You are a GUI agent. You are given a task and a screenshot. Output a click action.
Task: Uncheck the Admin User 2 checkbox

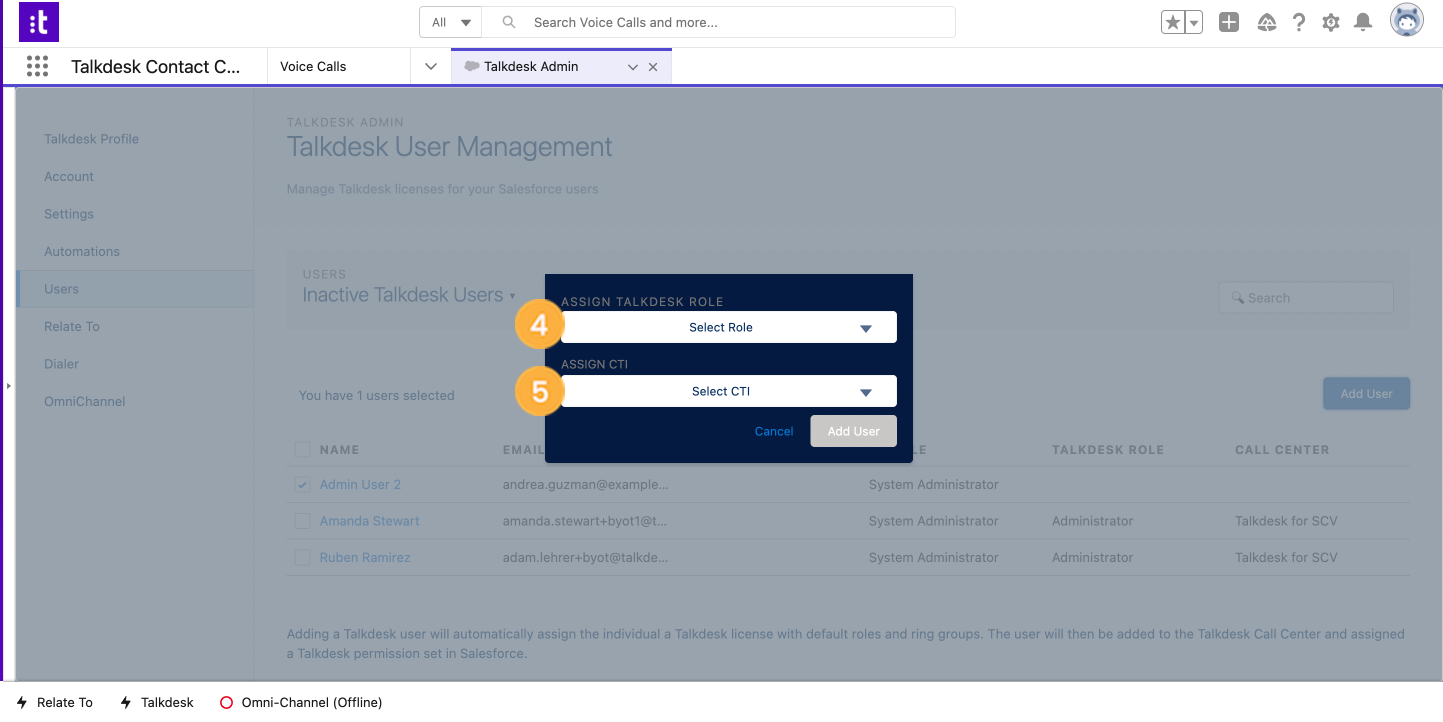pyautogui.click(x=302, y=484)
